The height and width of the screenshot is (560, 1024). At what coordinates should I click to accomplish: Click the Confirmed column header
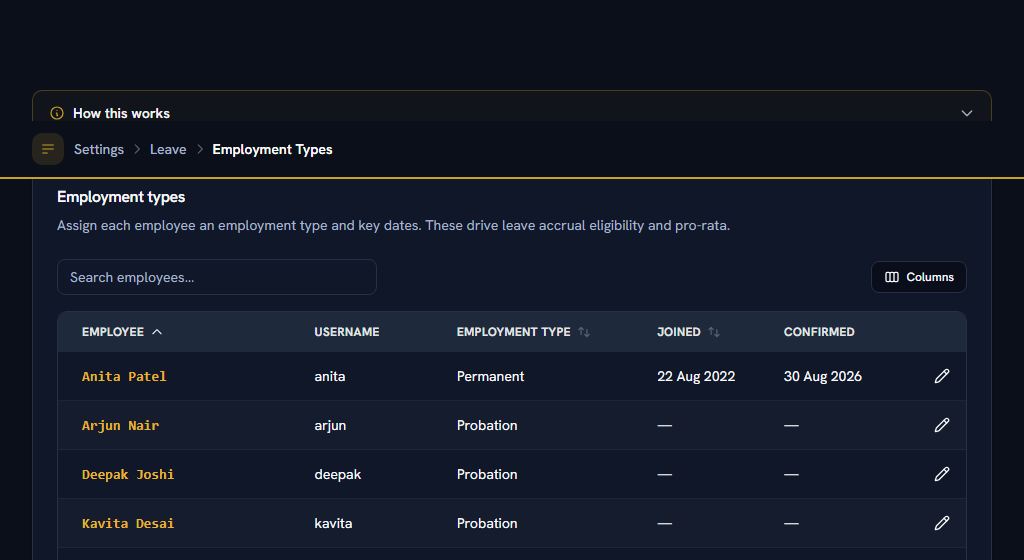click(x=819, y=332)
